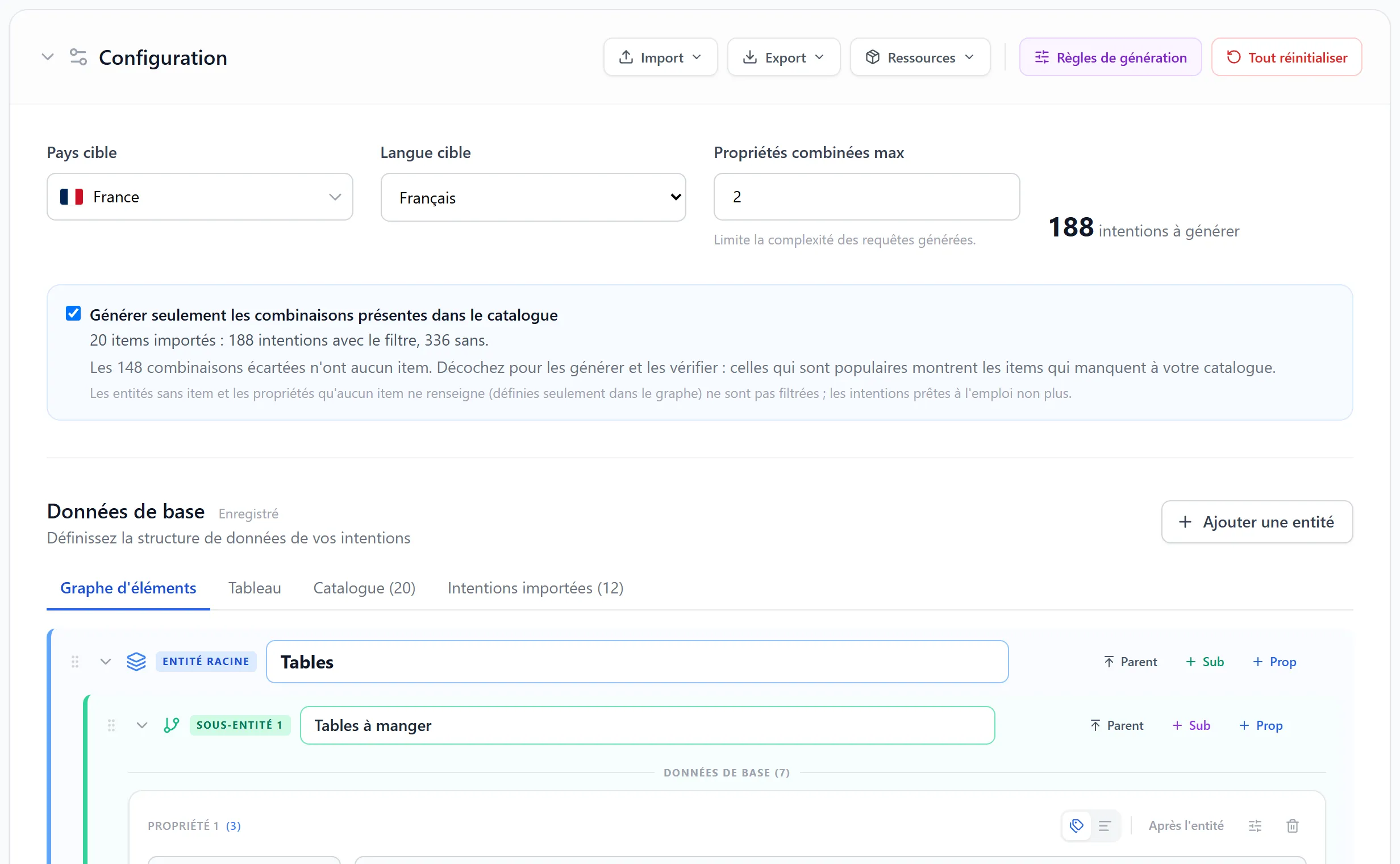Open the Règles de génération panel
The height and width of the screenshot is (864, 1400).
[1110, 57]
